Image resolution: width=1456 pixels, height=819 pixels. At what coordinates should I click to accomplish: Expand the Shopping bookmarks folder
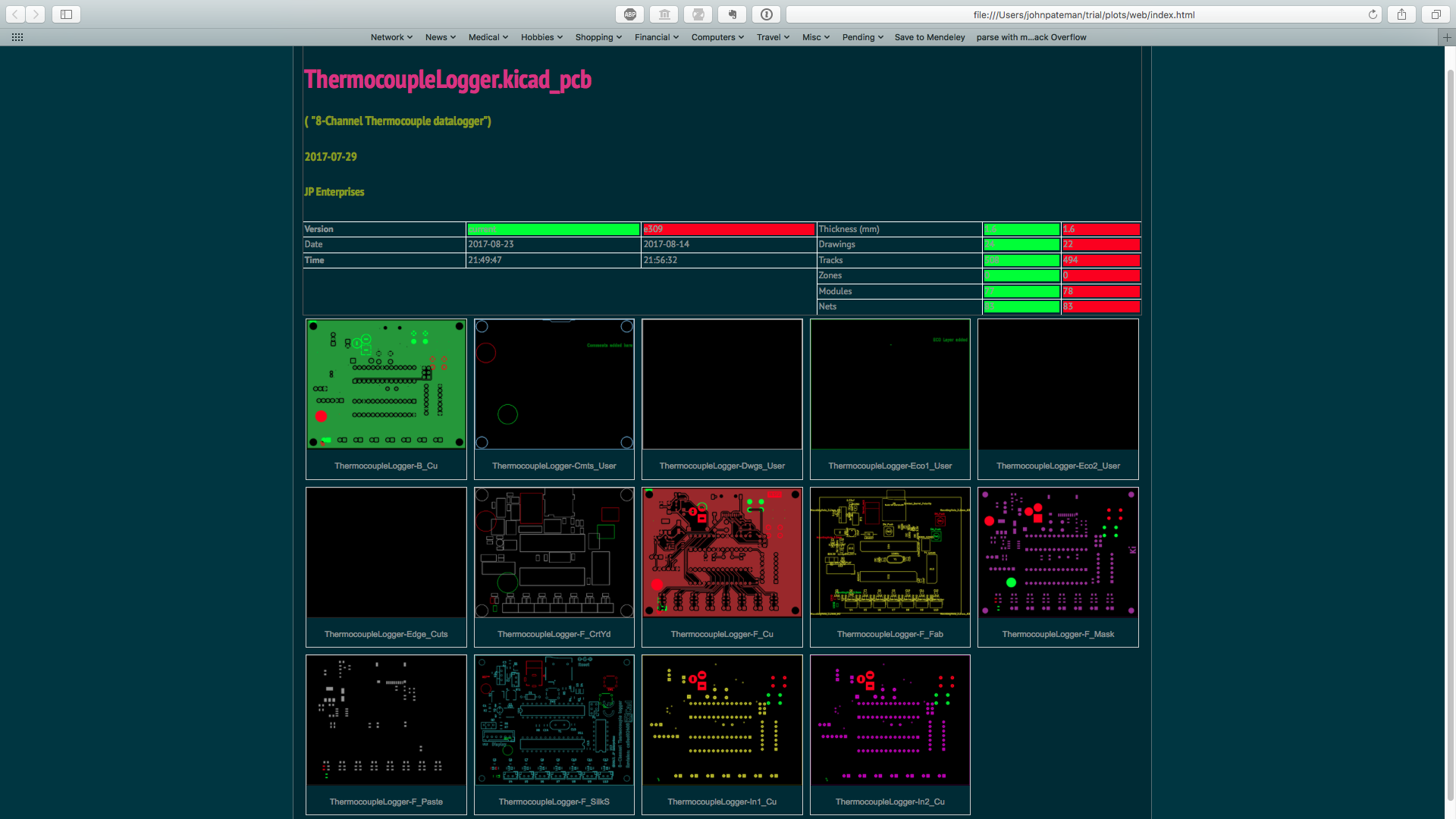click(598, 37)
